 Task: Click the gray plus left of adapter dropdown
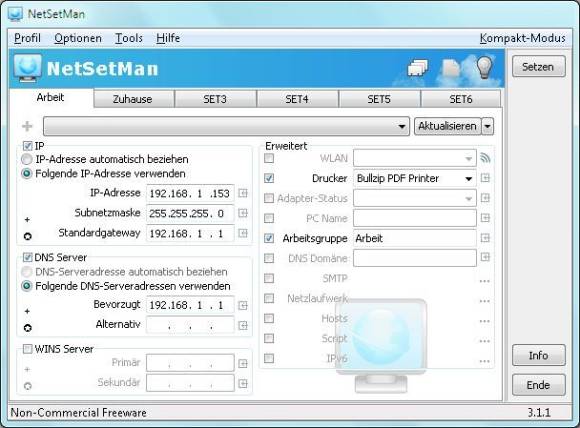coord(27,127)
